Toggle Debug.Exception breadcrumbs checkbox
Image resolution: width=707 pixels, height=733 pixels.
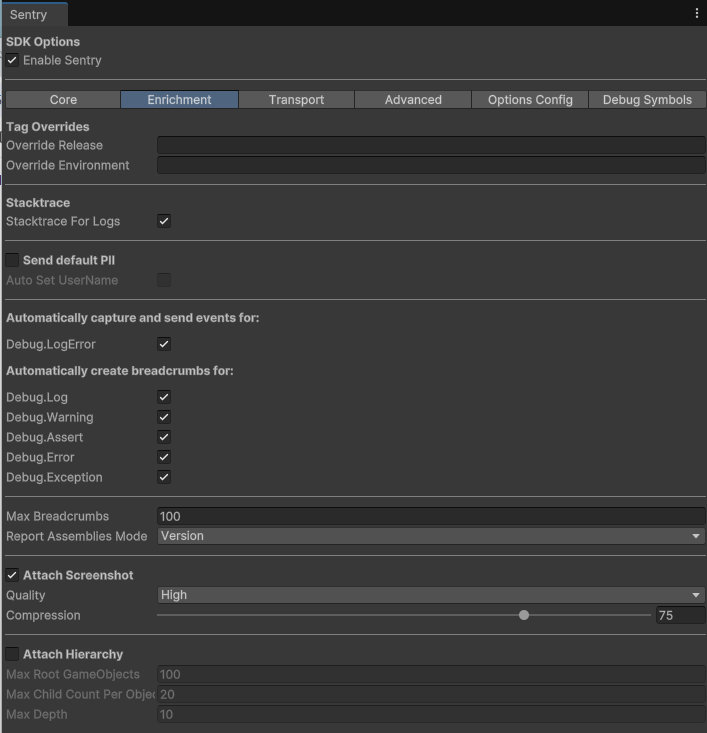coord(164,477)
